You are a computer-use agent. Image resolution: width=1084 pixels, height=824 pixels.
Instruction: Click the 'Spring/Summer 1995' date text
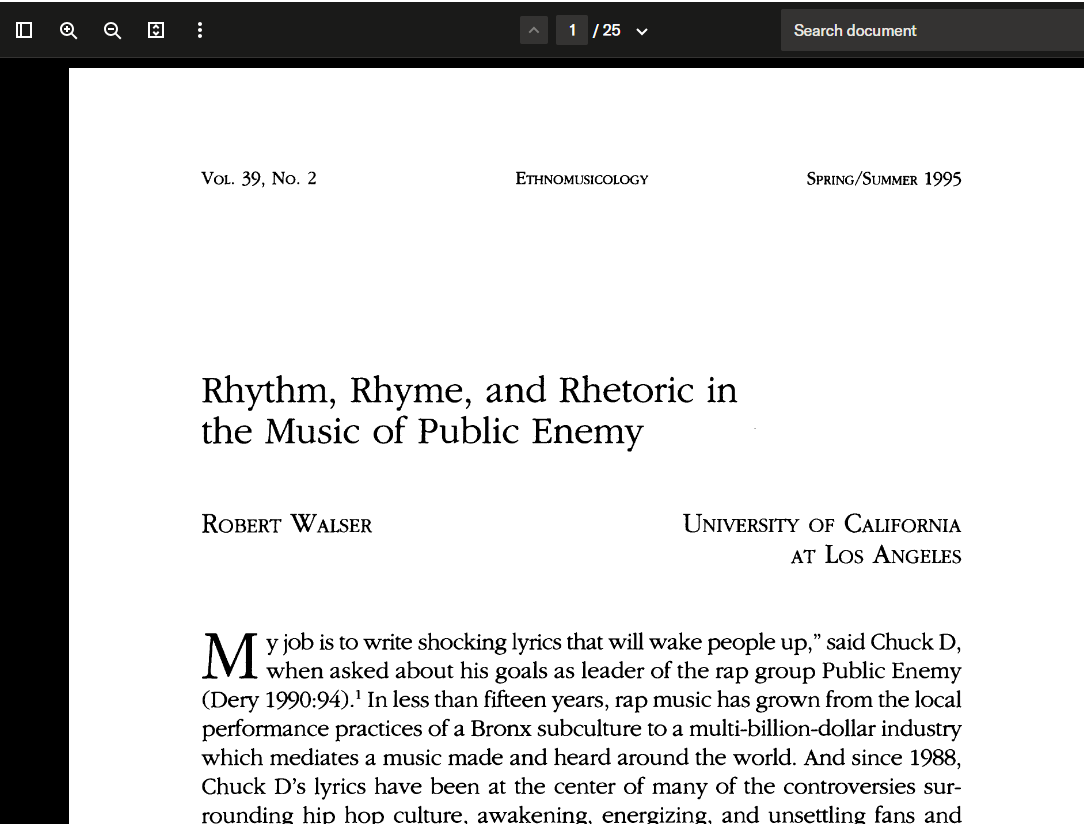[x=883, y=180]
